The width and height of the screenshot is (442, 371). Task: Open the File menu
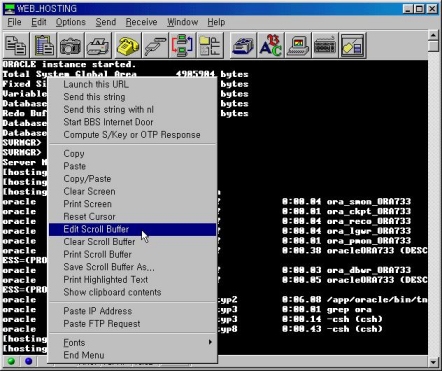point(14,22)
